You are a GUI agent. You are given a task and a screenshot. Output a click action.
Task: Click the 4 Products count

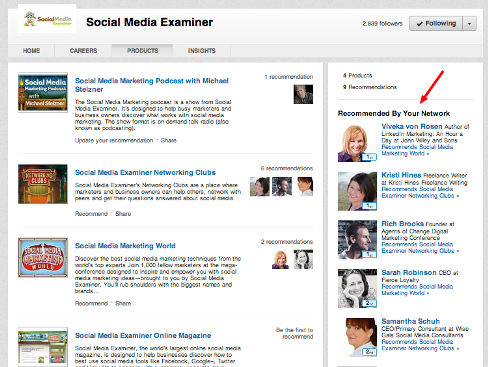coord(357,75)
